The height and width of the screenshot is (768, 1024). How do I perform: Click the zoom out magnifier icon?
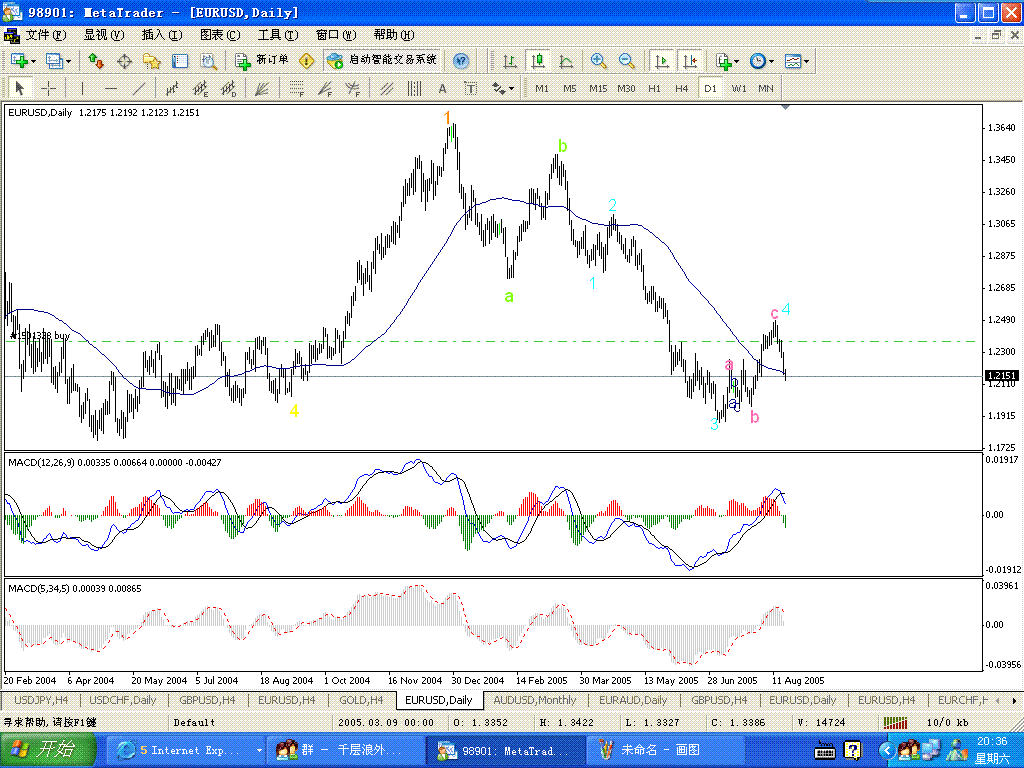627,61
